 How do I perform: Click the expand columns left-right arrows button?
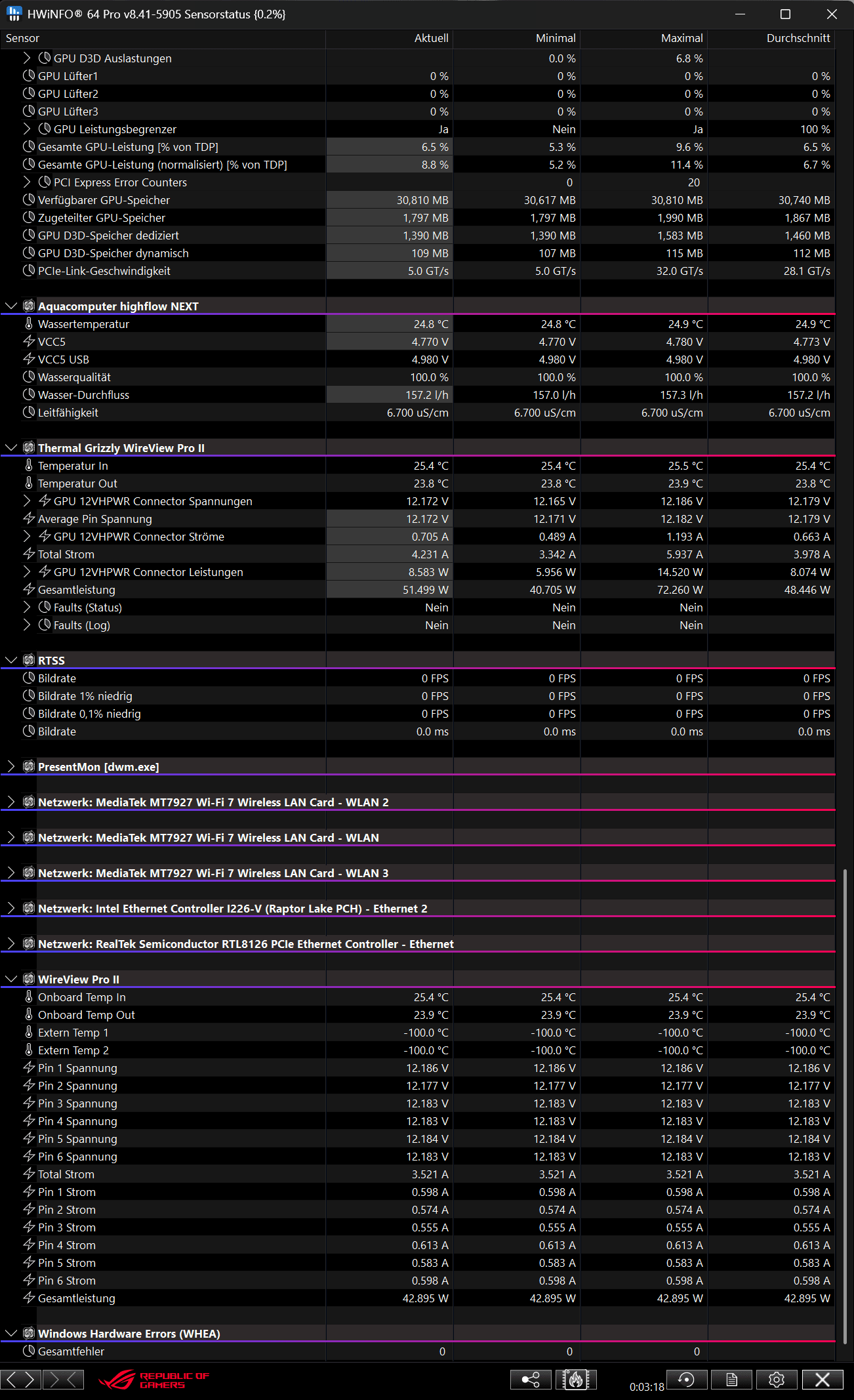coord(20,1380)
